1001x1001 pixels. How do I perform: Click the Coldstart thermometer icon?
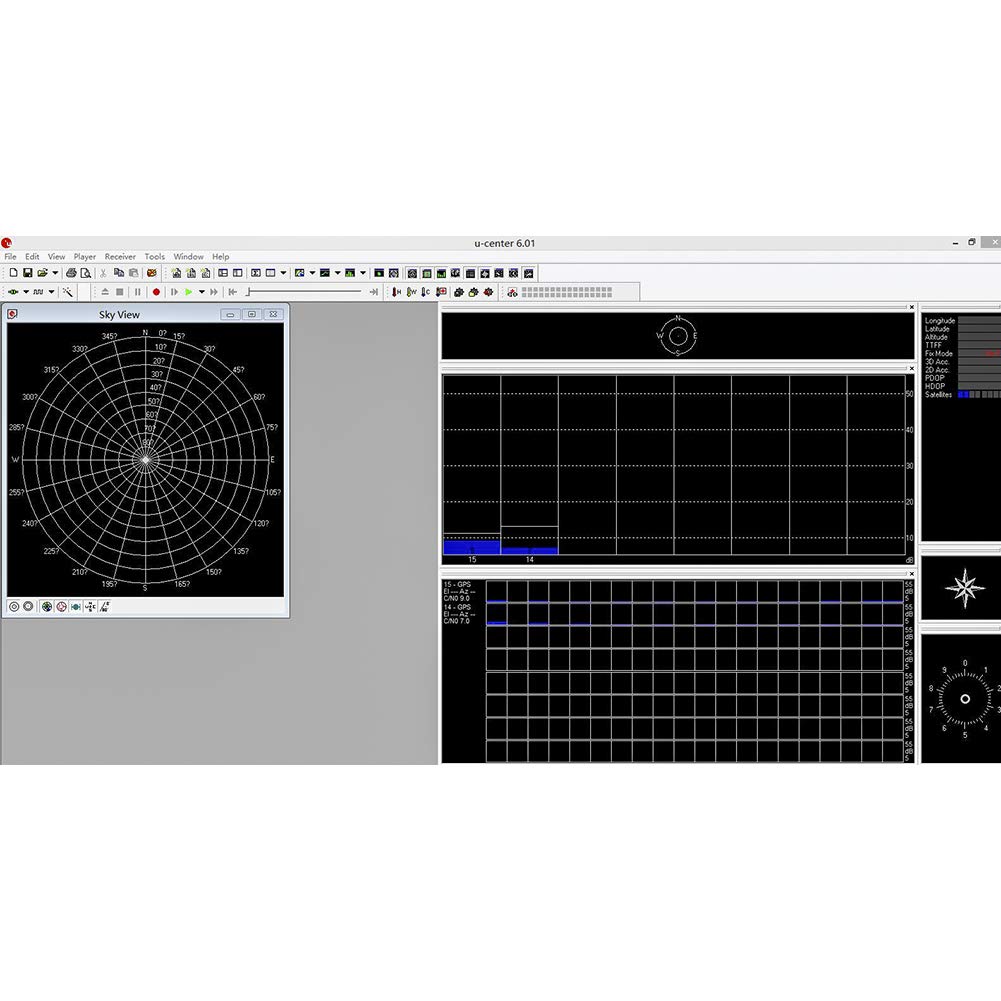pyautogui.click(x=426, y=292)
